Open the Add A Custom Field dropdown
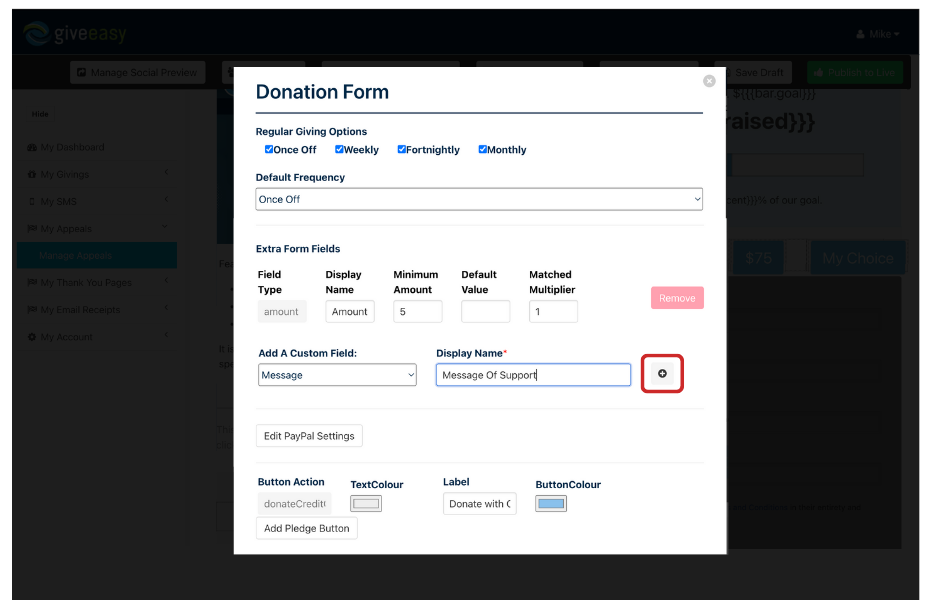The height and width of the screenshot is (609, 938). point(337,373)
